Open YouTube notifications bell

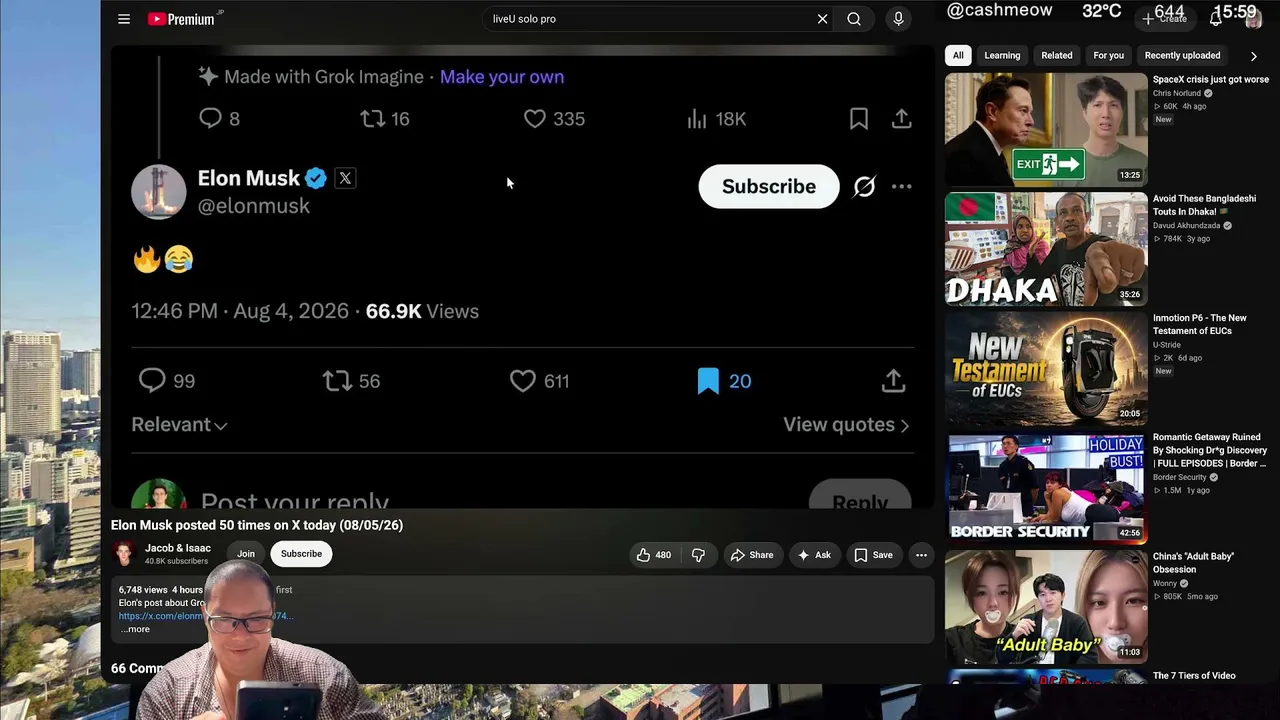pos(1216,19)
